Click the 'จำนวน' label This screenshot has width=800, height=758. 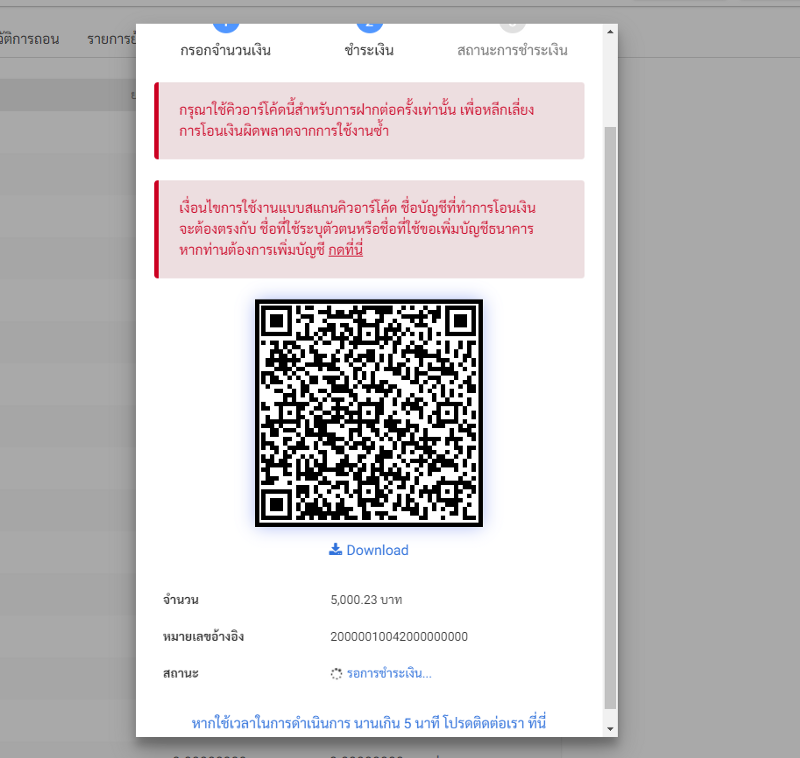point(181,600)
